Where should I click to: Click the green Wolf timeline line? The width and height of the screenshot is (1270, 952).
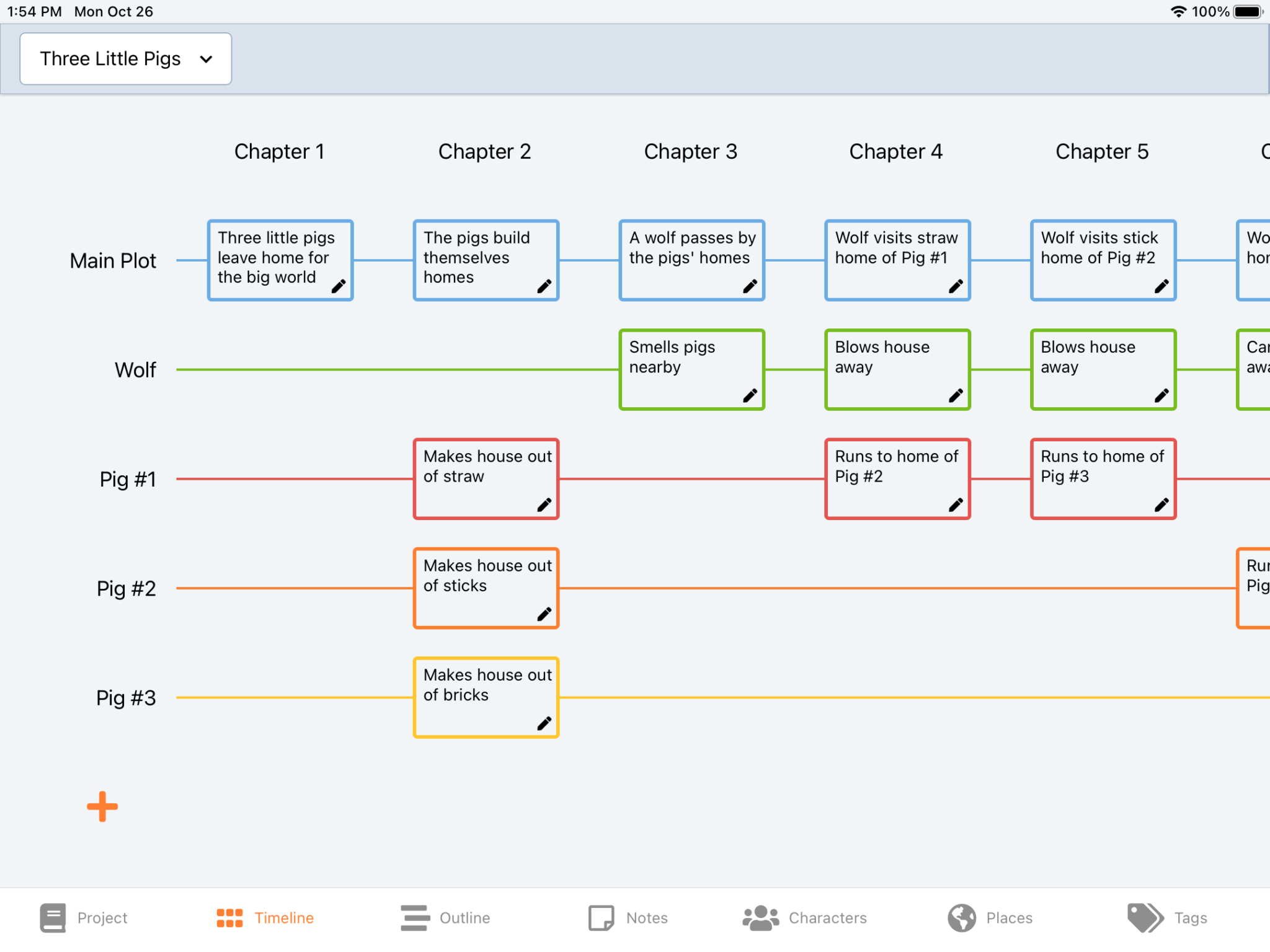pyautogui.click(x=397, y=370)
